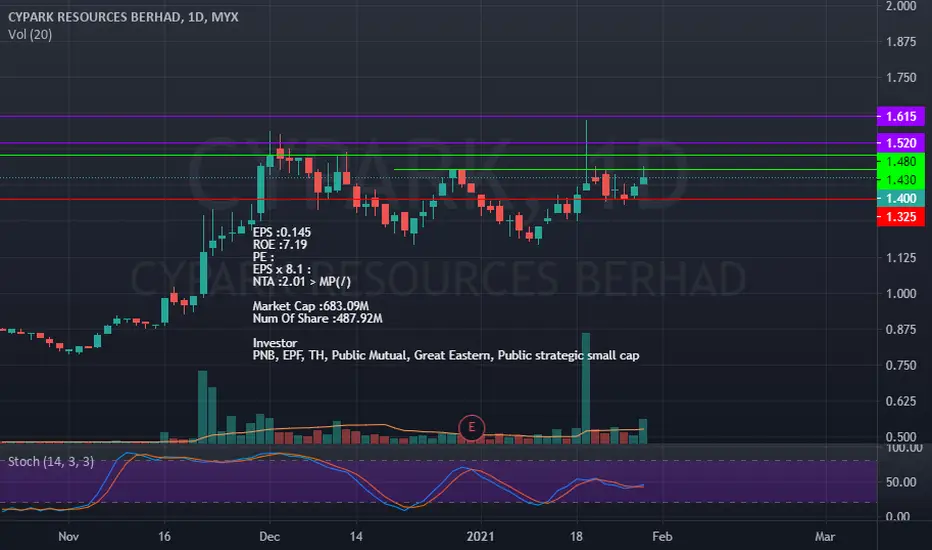Click the 'ROE :7.19' annotation line
This screenshot has height=550, width=932.
pyautogui.click(x=280, y=244)
